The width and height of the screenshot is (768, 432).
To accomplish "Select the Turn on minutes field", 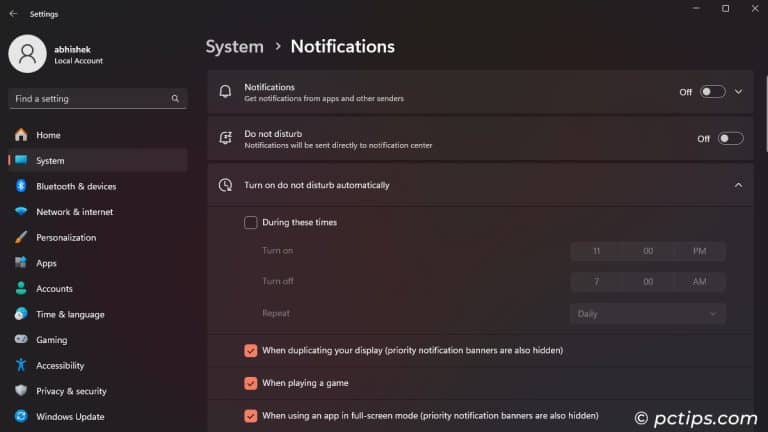I will 648,251.
